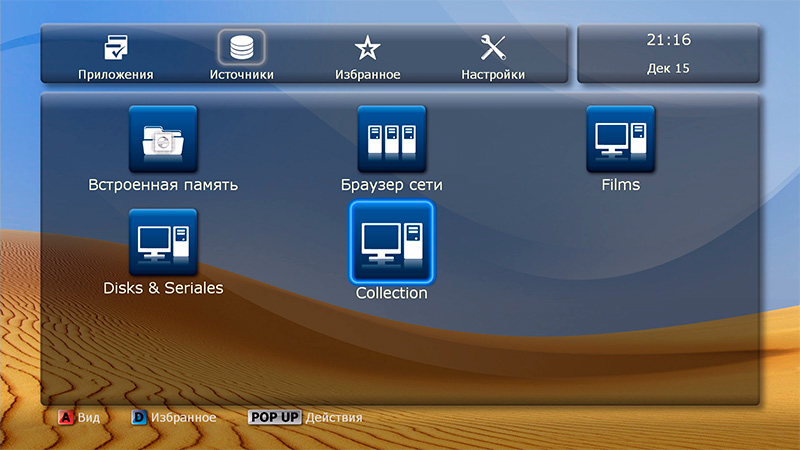This screenshot has width=800, height=450.
Task: Click the 21:16 clock display
Action: pos(668,41)
